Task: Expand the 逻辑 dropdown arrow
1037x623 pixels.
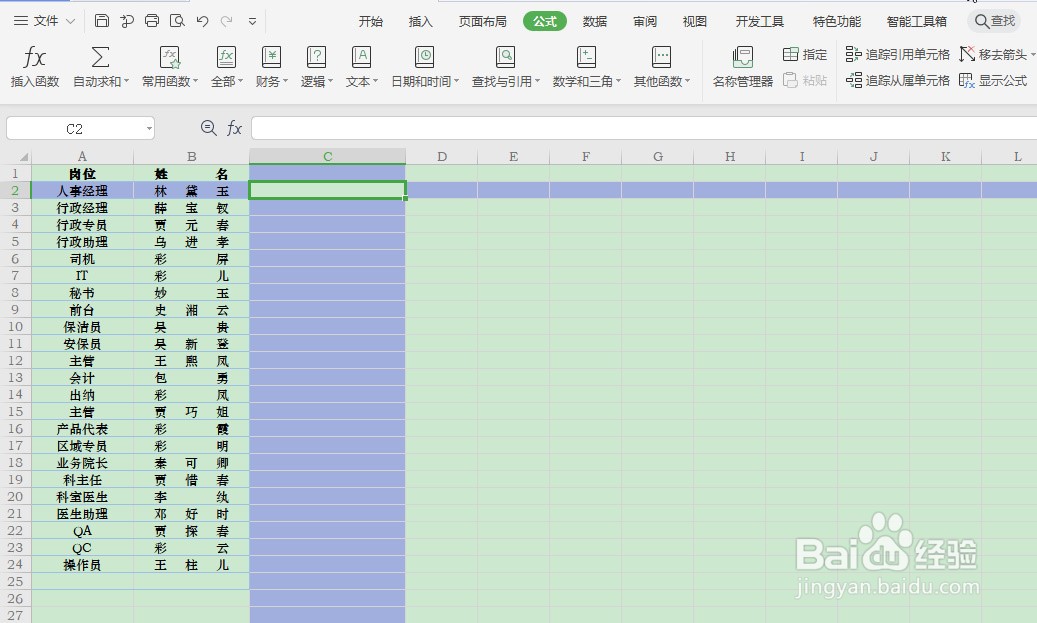Action: point(331,81)
